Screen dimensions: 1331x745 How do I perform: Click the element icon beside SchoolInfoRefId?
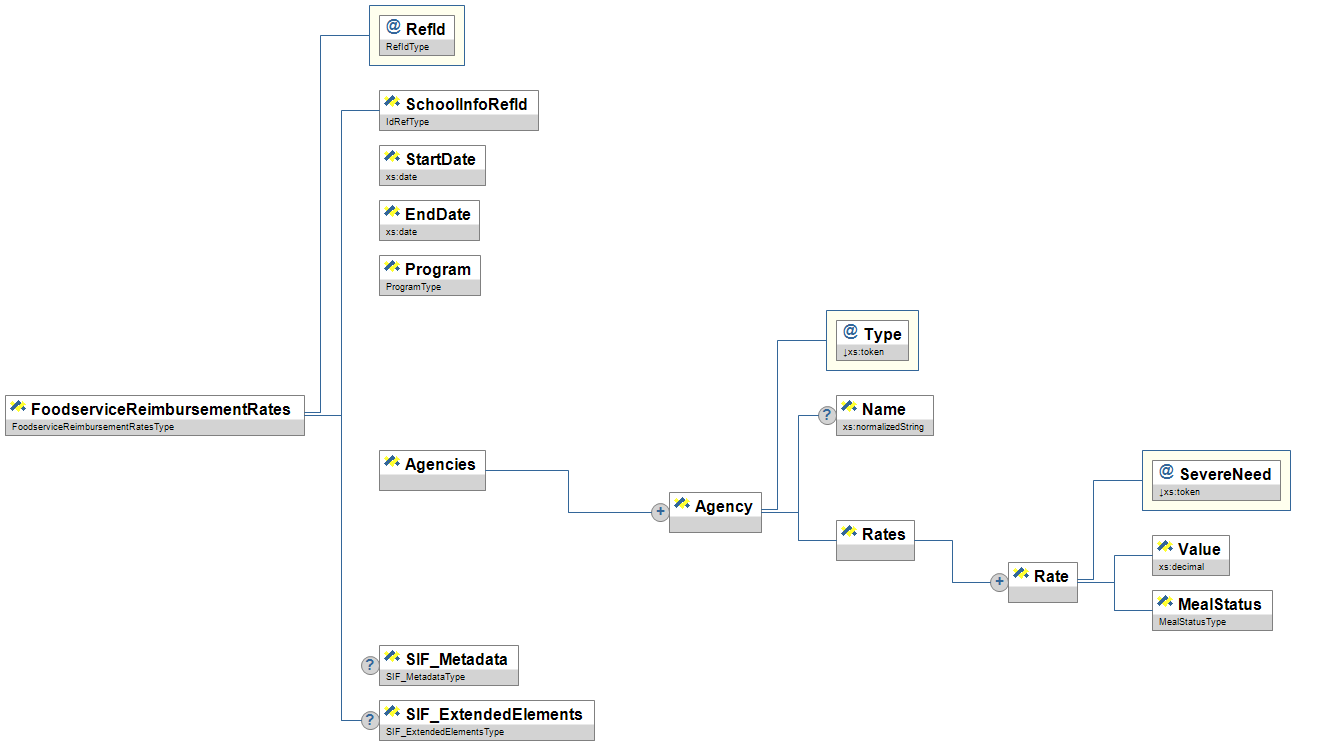point(392,103)
